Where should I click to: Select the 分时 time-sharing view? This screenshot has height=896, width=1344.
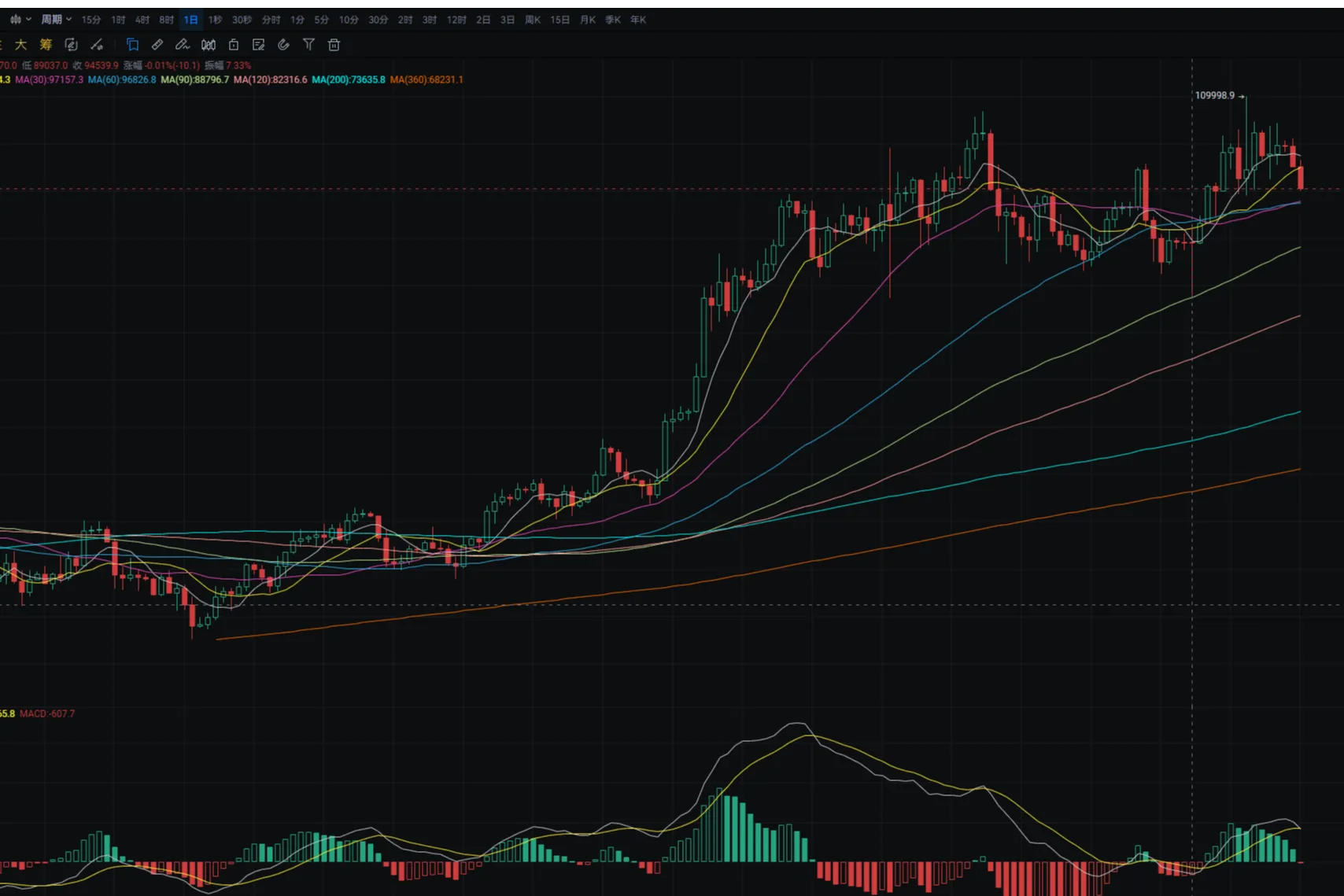tap(271, 20)
